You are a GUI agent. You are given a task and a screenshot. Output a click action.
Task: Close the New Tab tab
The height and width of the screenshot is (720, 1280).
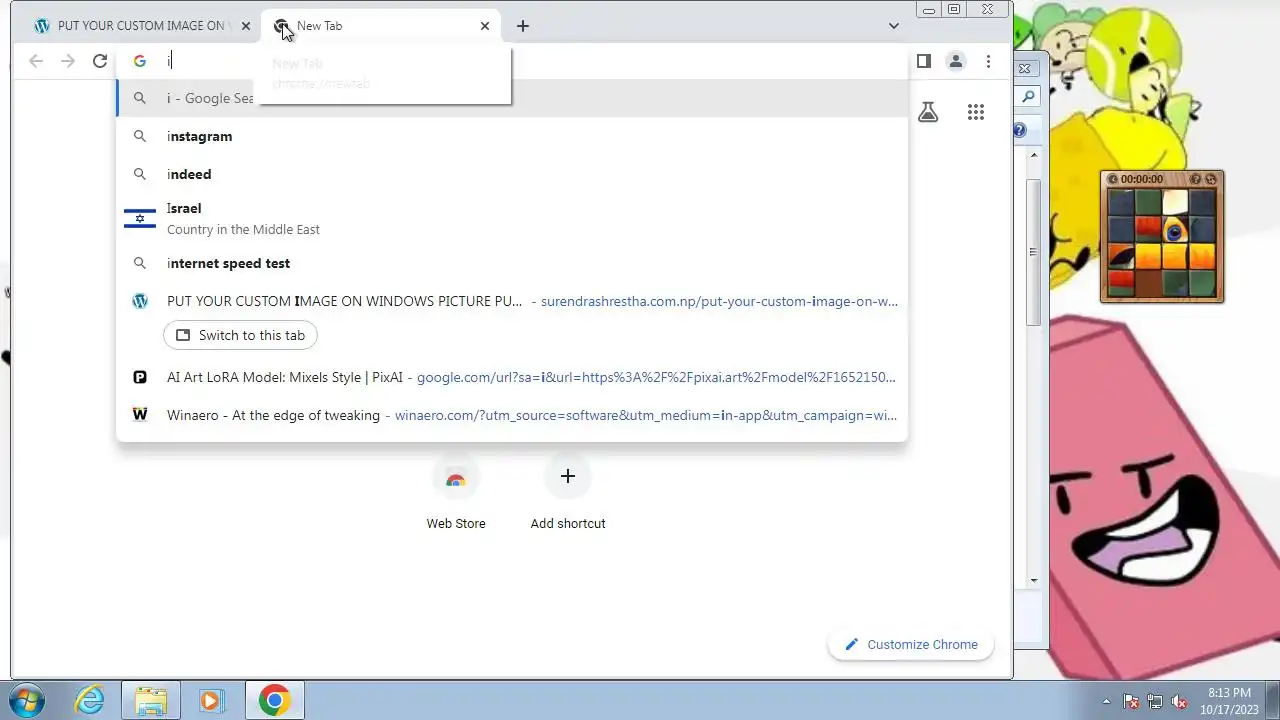point(485,26)
